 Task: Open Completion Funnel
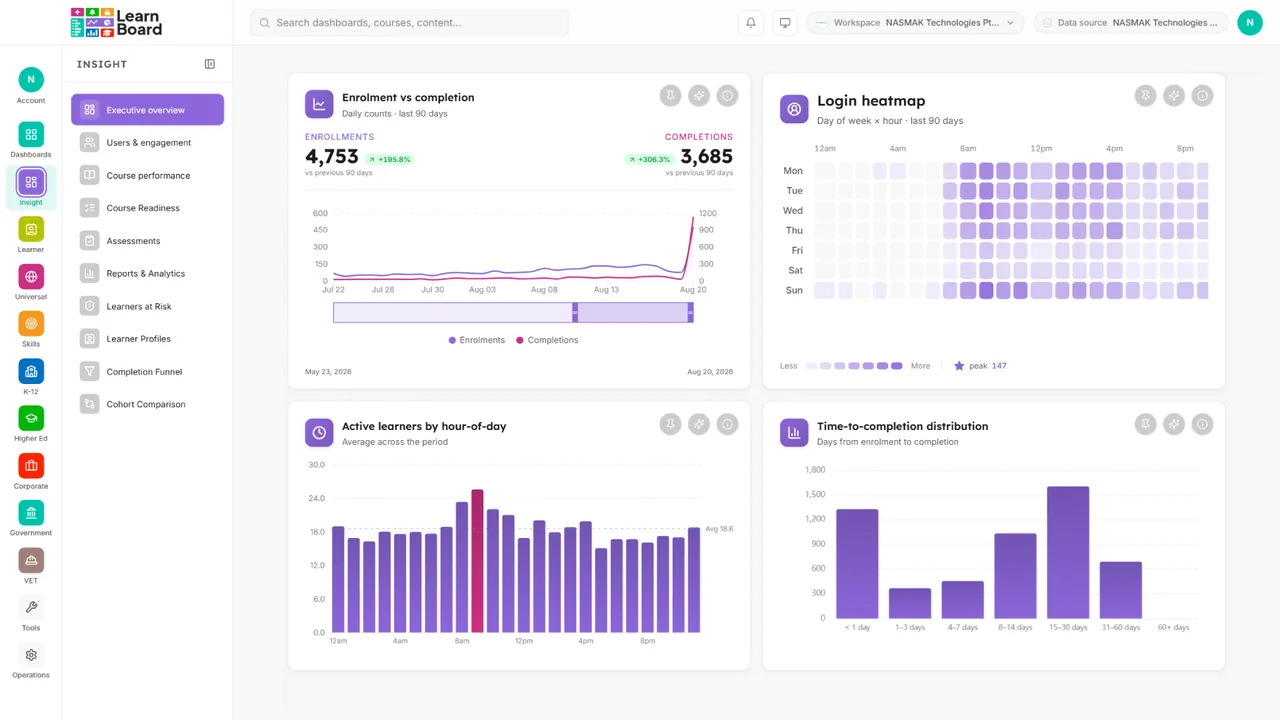[147, 372]
